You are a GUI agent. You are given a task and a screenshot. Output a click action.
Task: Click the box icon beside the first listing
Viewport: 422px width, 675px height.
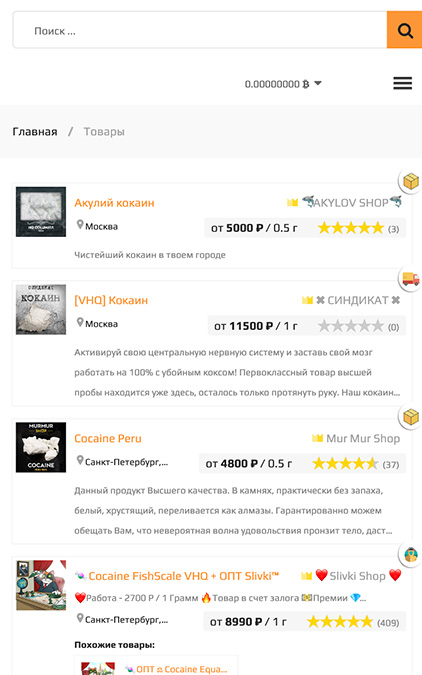click(x=411, y=181)
